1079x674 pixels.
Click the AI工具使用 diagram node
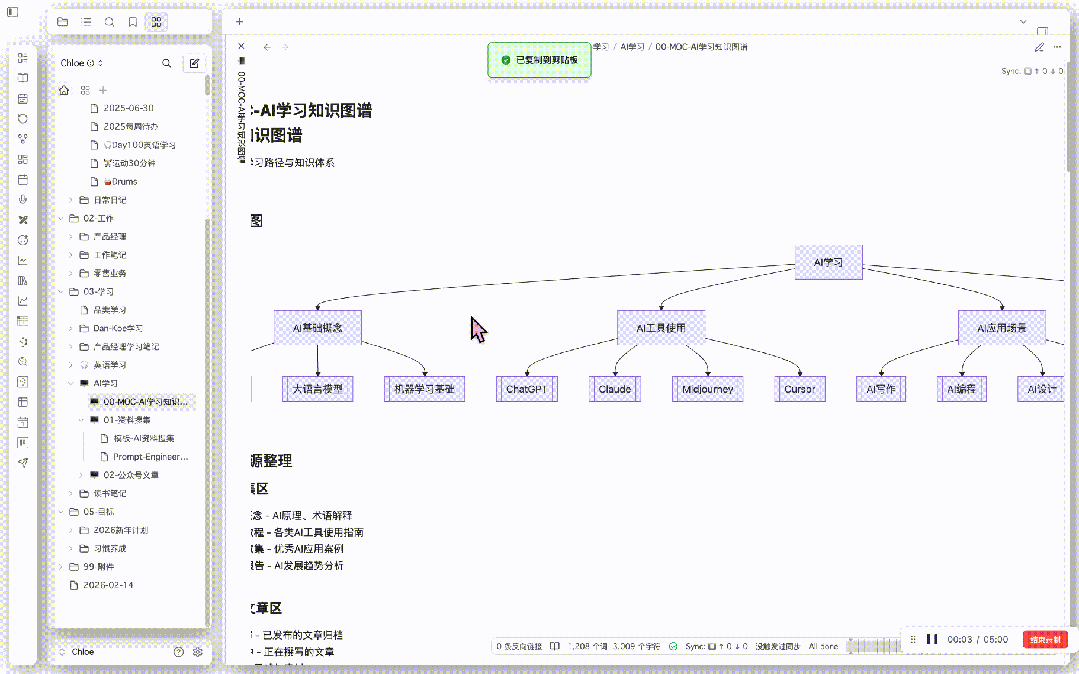[x=661, y=328]
